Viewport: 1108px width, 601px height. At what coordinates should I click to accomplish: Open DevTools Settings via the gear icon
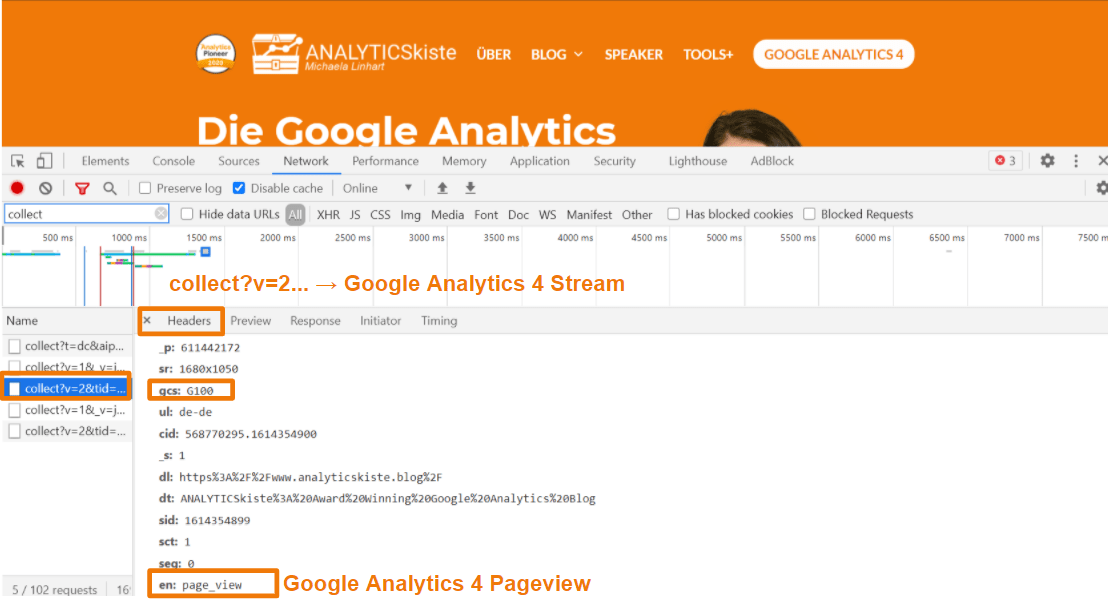[x=1046, y=161]
